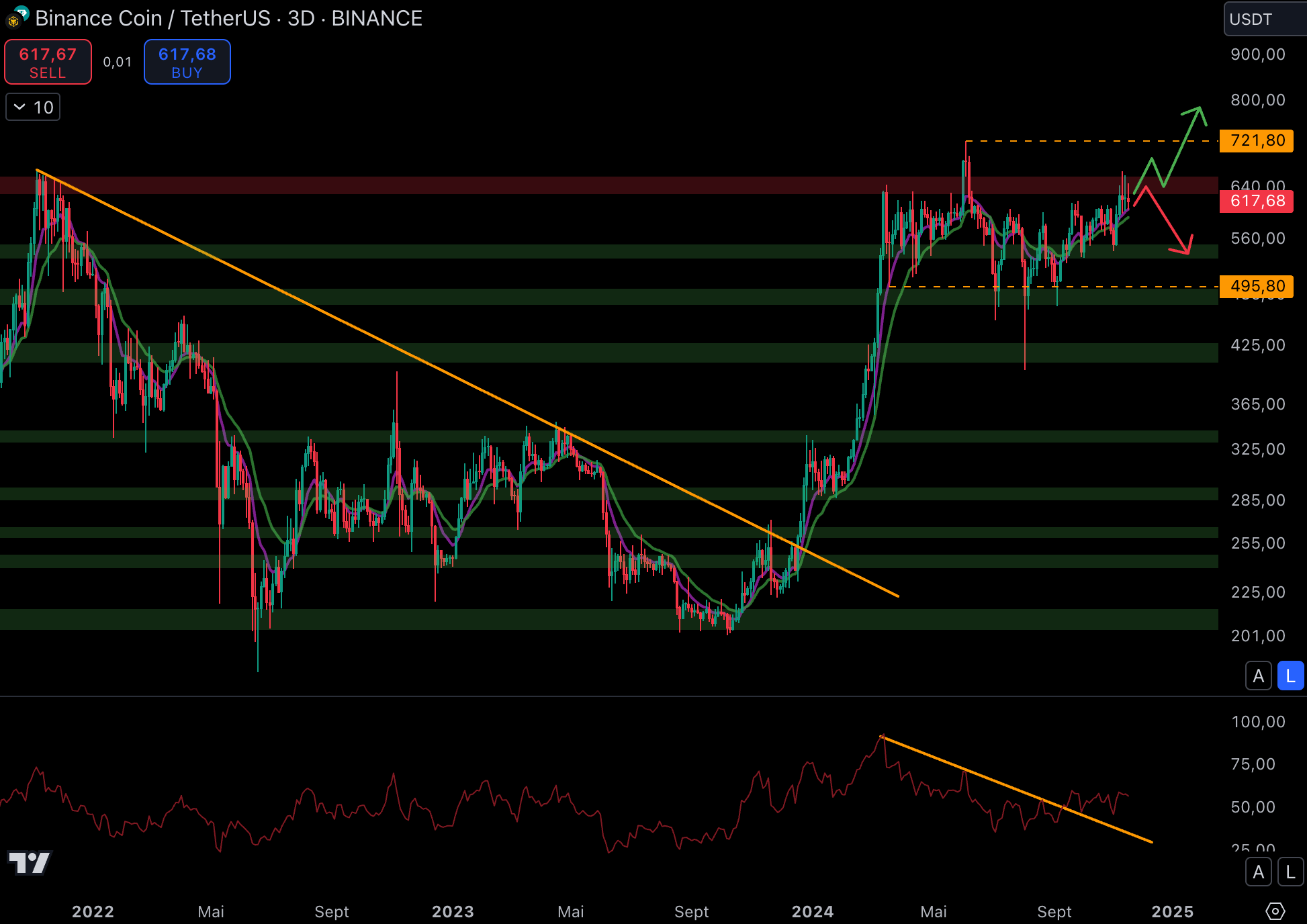Click the red 617,68 current price label
Viewport: 1307px width, 924px height.
tap(1256, 201)
